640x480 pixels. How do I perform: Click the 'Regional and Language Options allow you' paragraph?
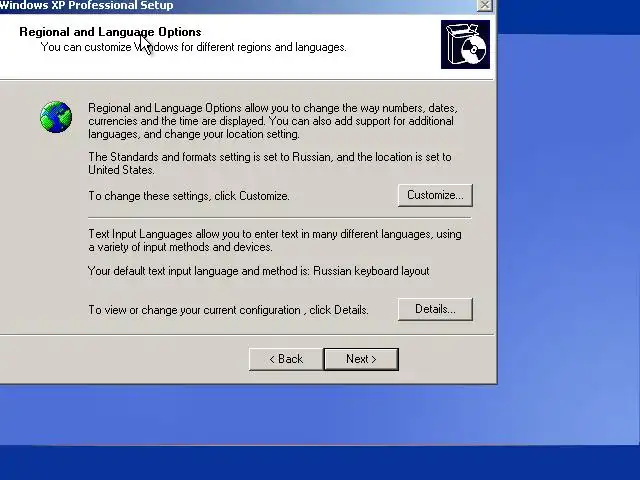[273, 121]
